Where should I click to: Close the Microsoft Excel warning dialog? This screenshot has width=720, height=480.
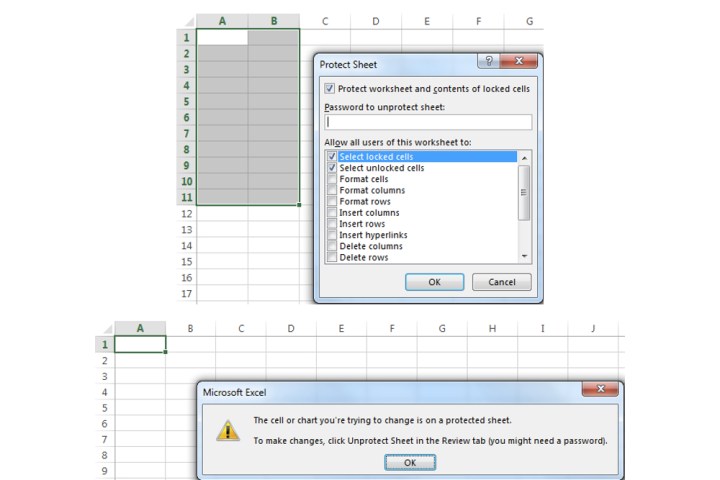601,389
